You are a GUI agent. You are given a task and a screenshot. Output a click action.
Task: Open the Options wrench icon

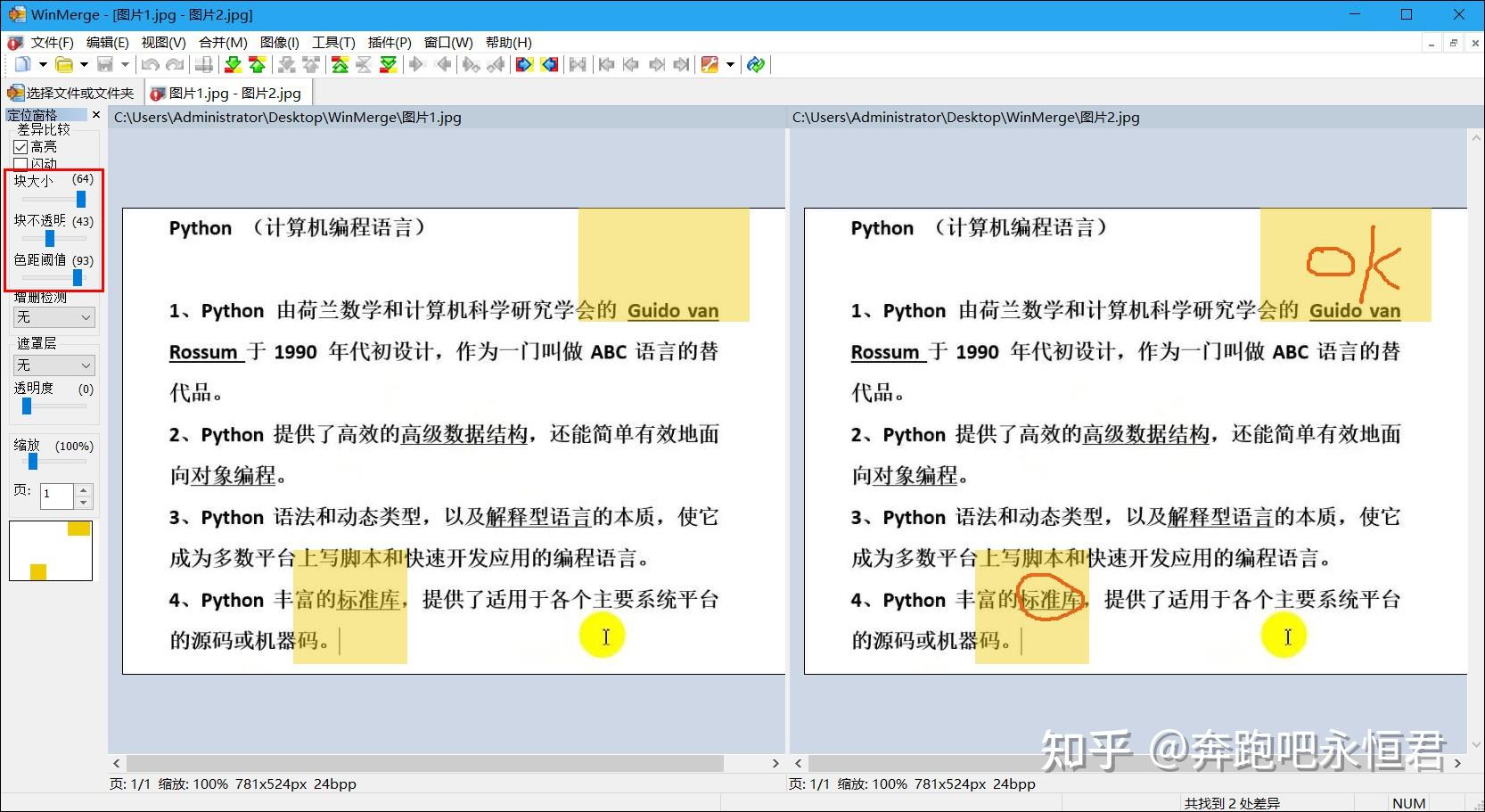[710, 64]
